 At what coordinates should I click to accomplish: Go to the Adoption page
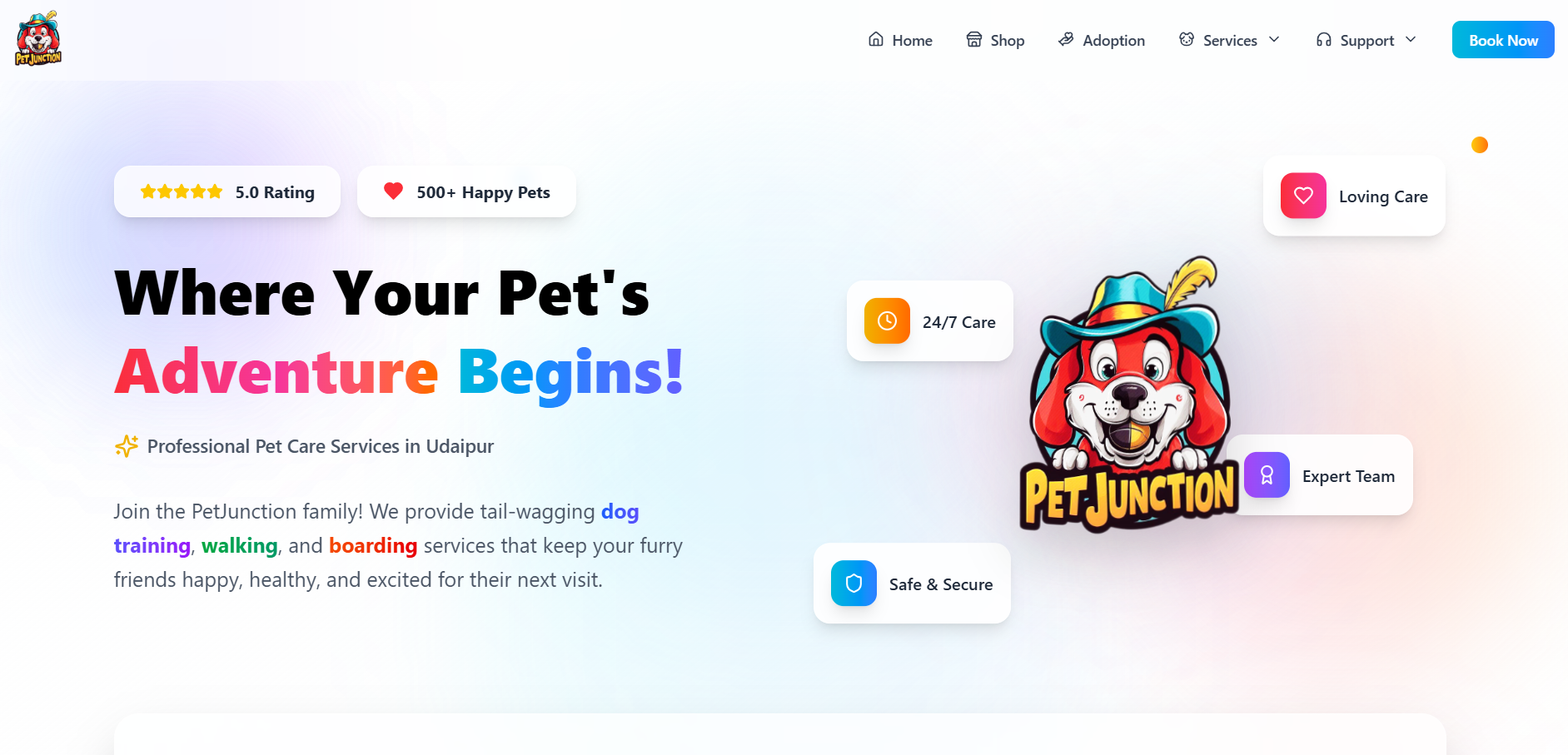tap(1101, 40)
